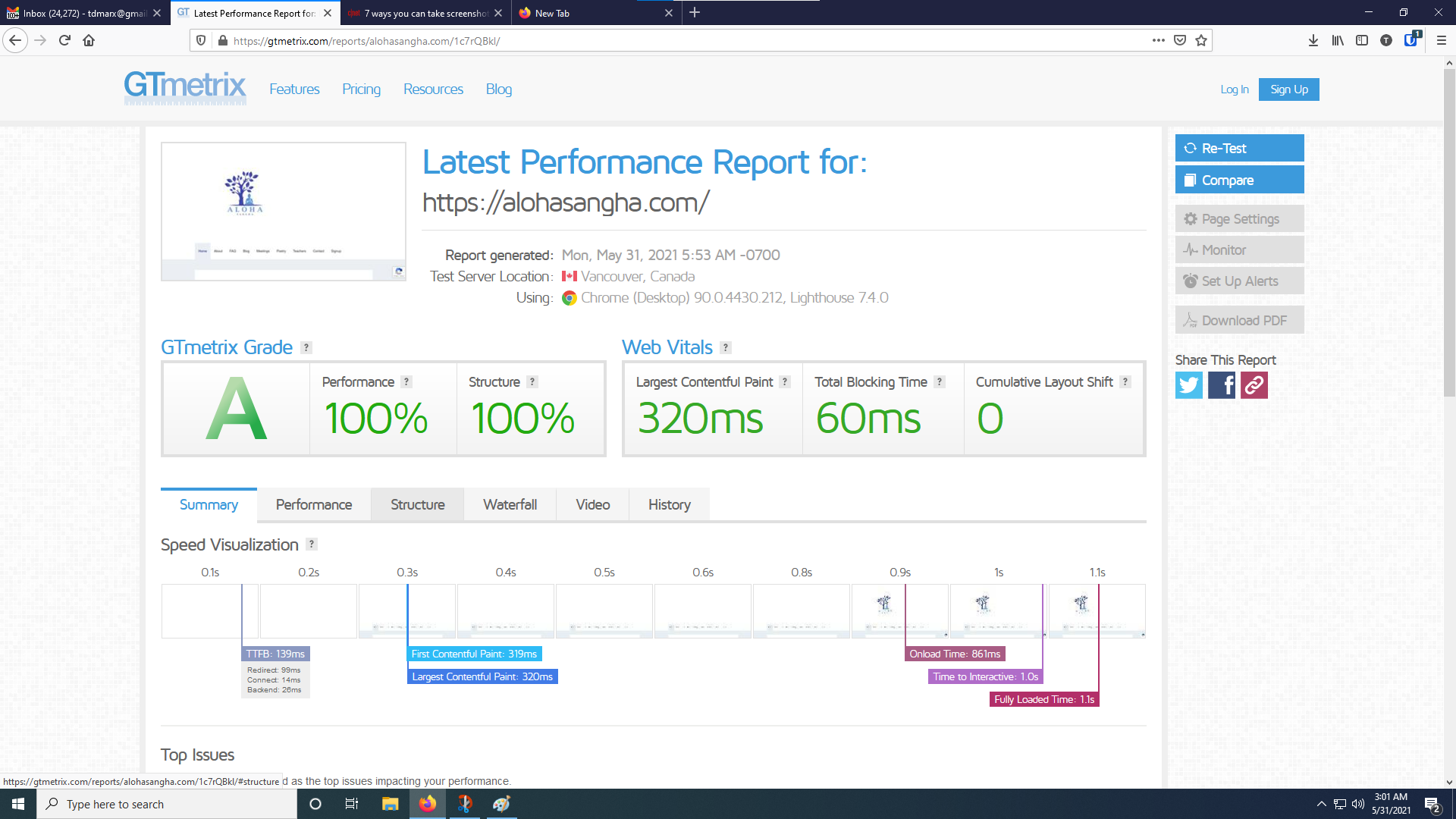
Task: Open File Explorer from taskbar
Action: [x=390, y=804]
